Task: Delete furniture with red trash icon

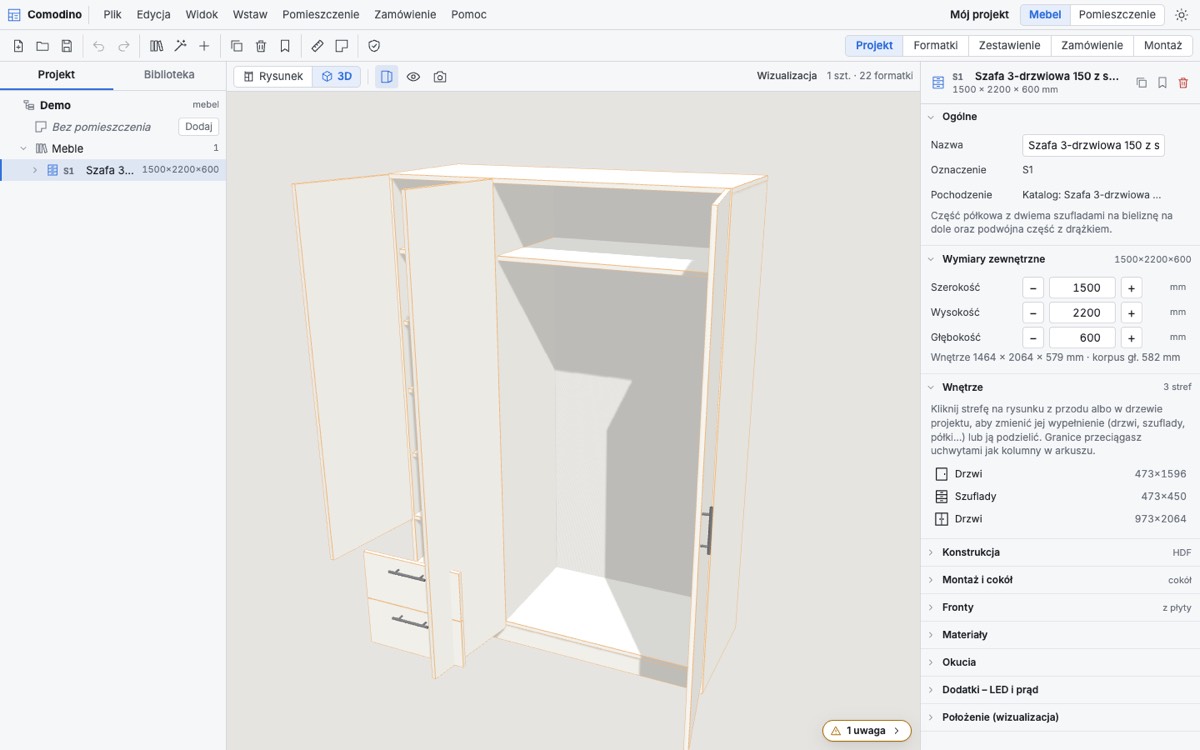Action: pos(1183,83)
